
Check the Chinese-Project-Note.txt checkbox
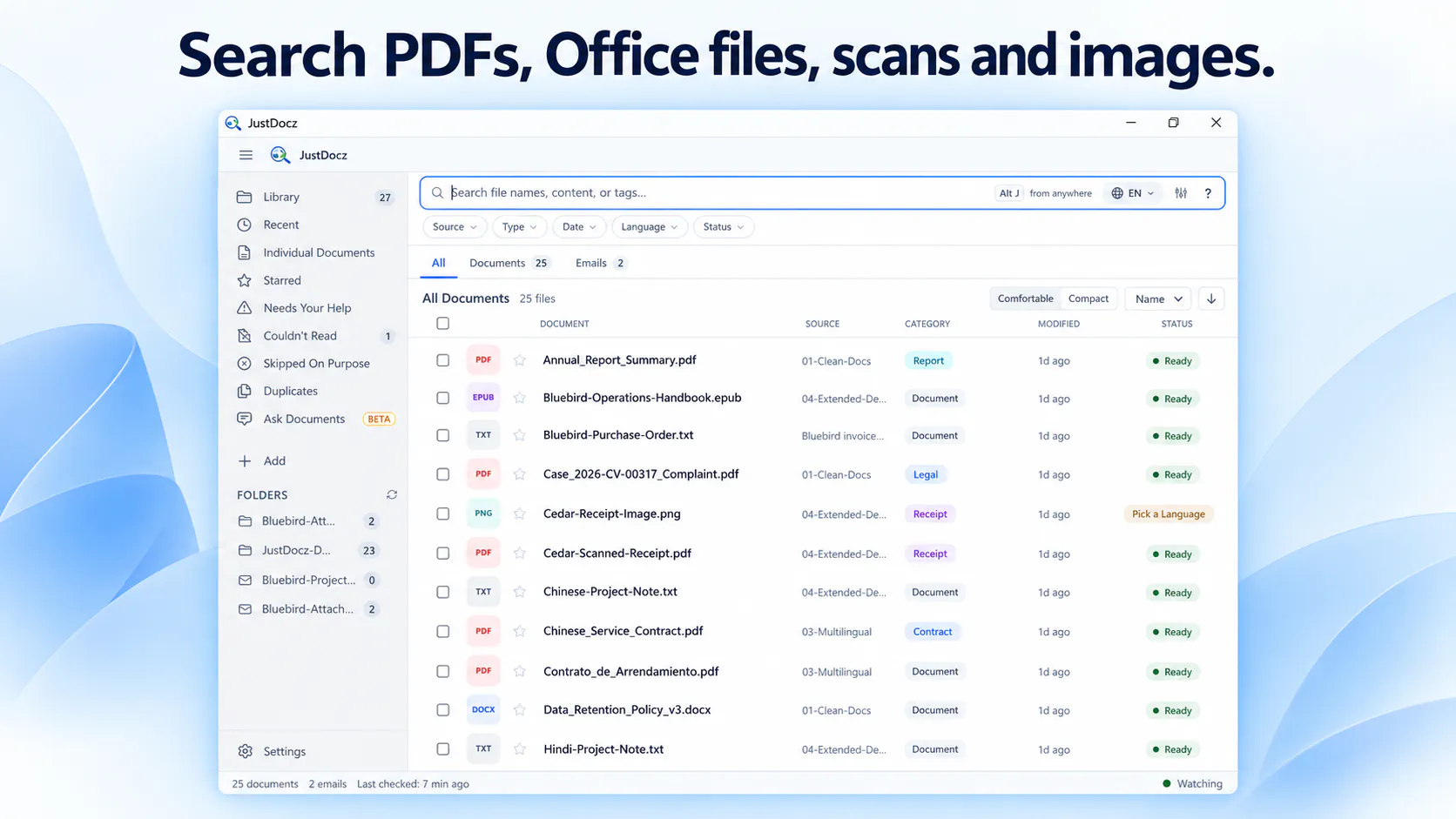(443, 592)
